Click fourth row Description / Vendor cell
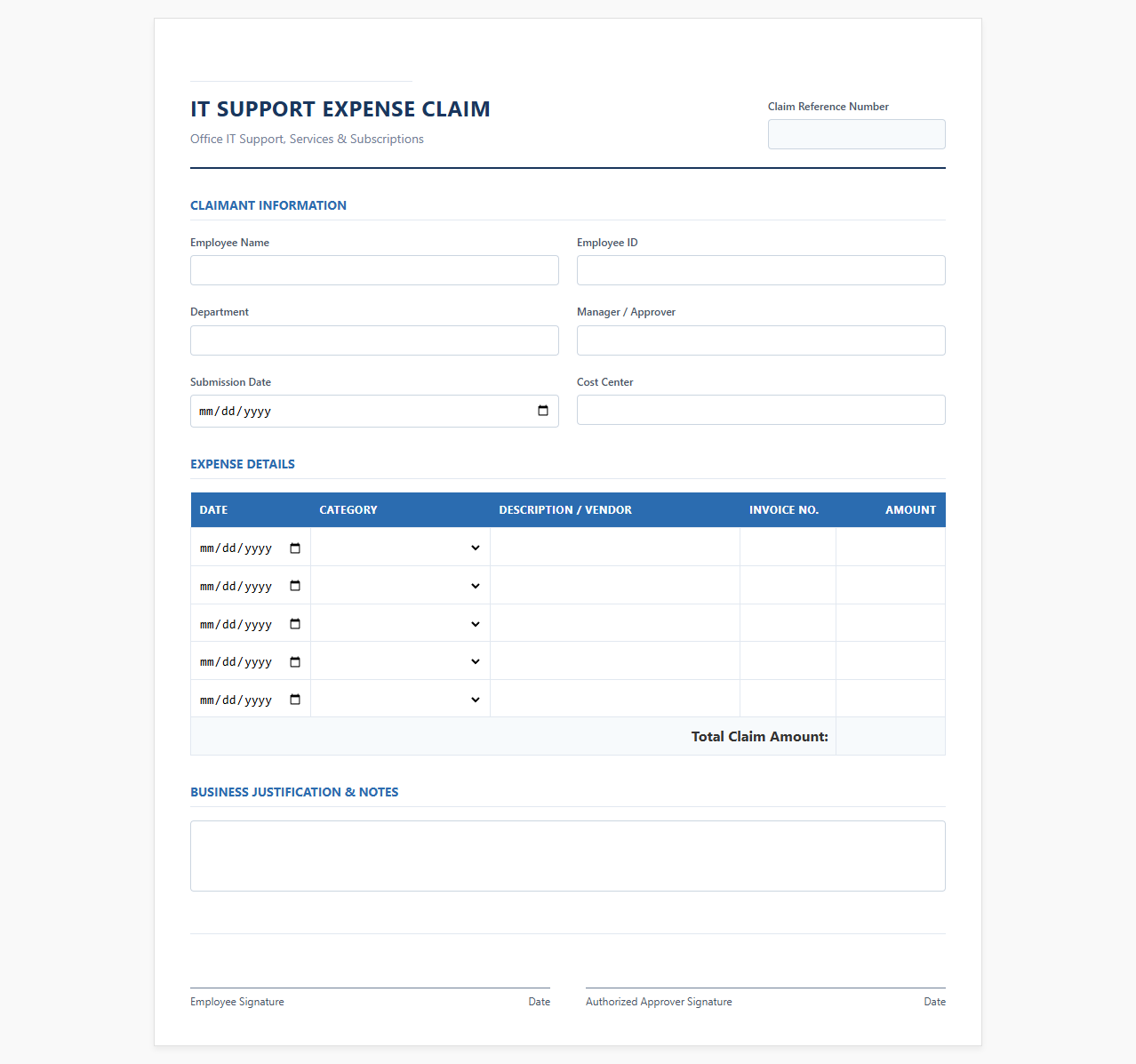1136x1064 pixels. tap(615, 661)
